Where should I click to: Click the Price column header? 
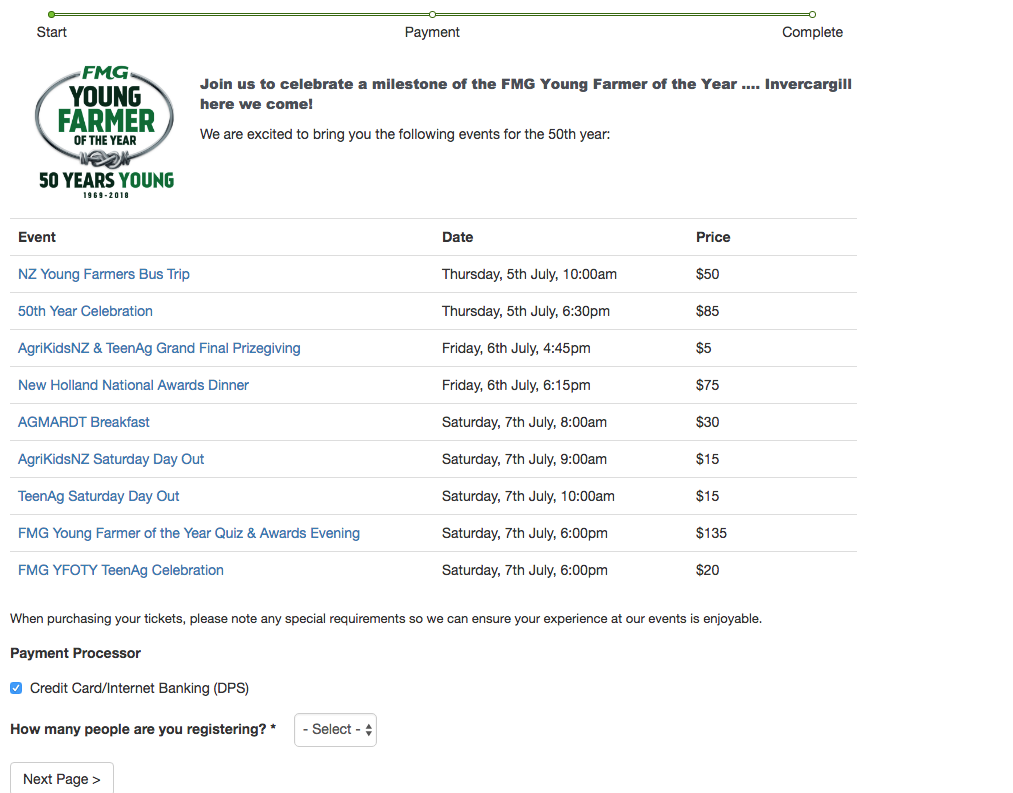tap(713, 237)
